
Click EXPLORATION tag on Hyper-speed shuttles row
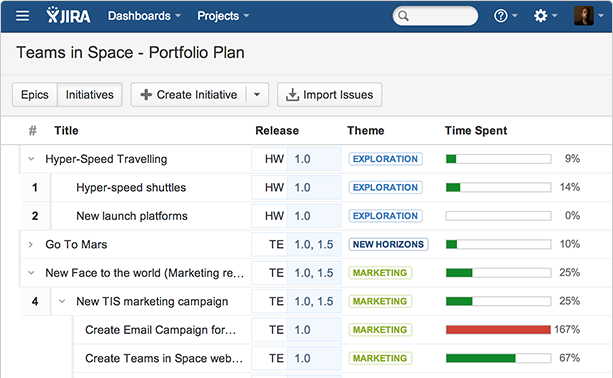pyautogui.click(x=385, y=188)
